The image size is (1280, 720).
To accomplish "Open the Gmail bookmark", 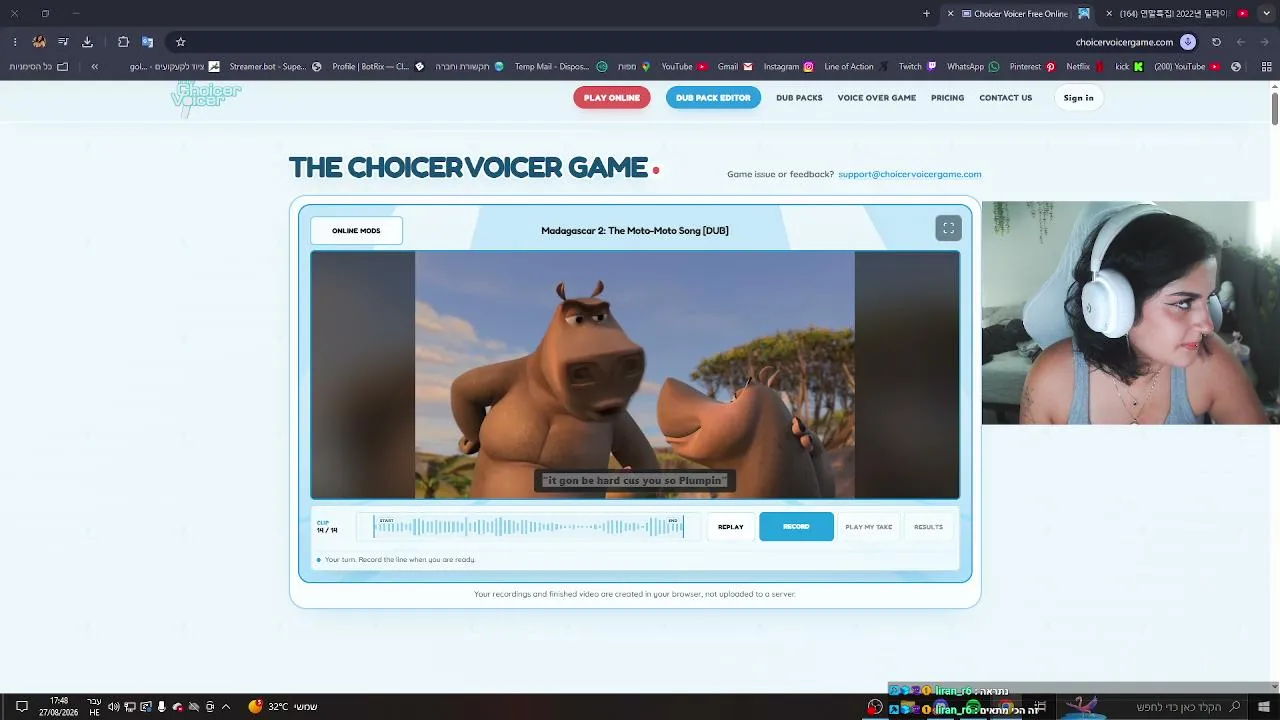I will [x=735, y=67].
